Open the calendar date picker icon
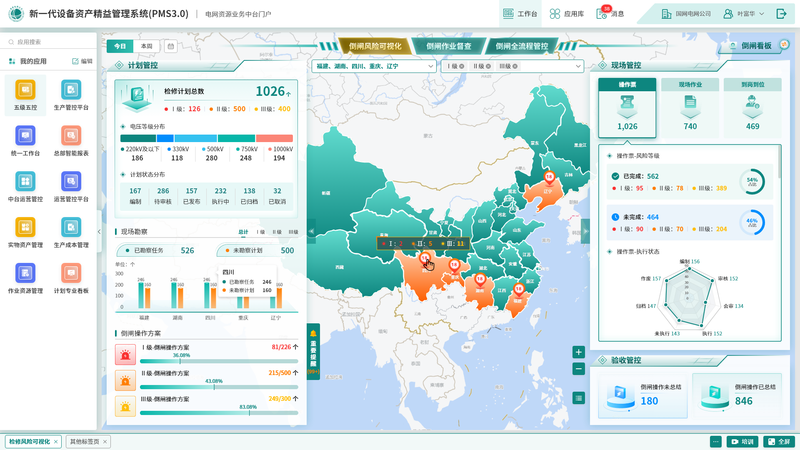800x450 pixels. (171, 46)
